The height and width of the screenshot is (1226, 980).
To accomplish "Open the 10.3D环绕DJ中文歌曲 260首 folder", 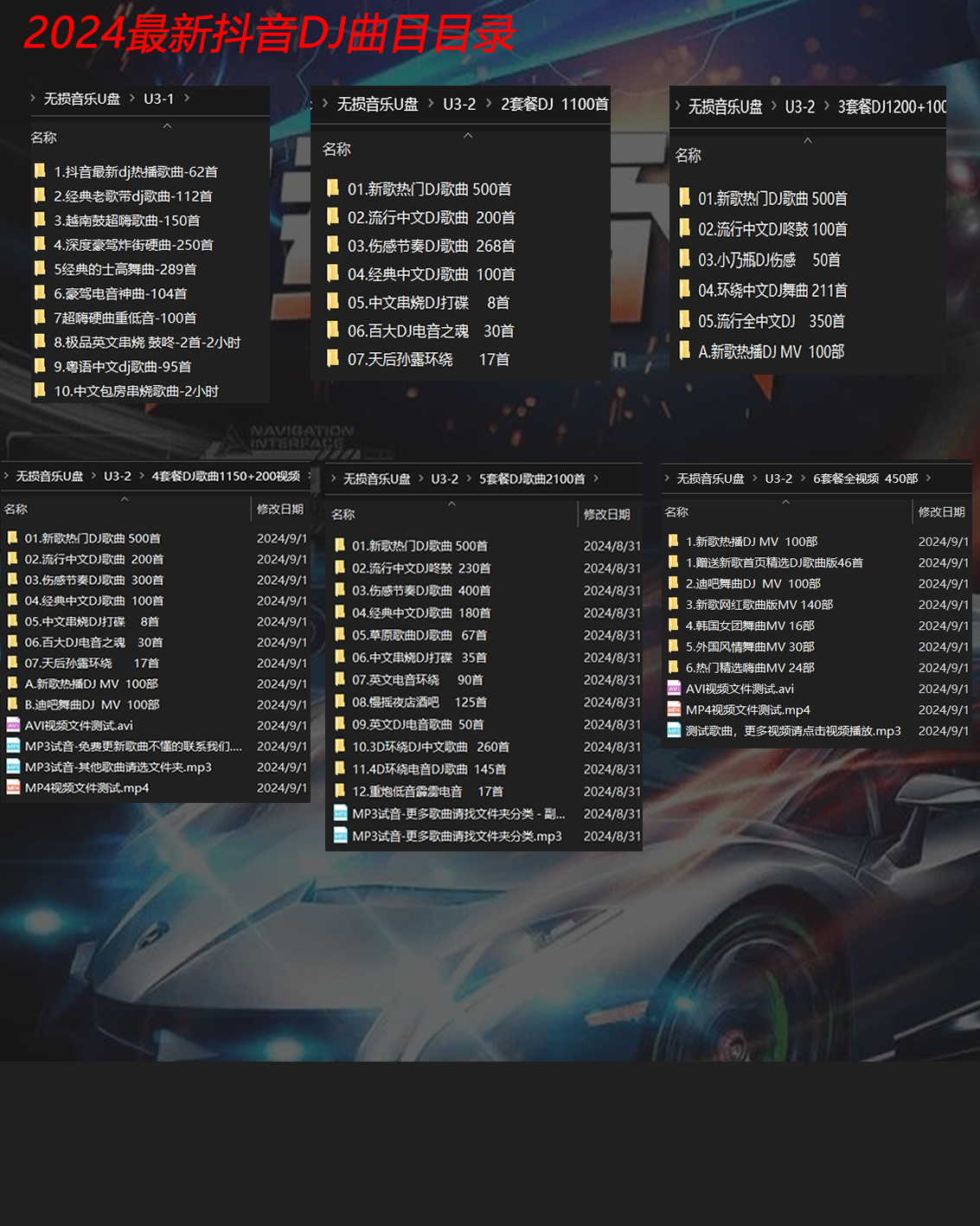I will [430, 747].
